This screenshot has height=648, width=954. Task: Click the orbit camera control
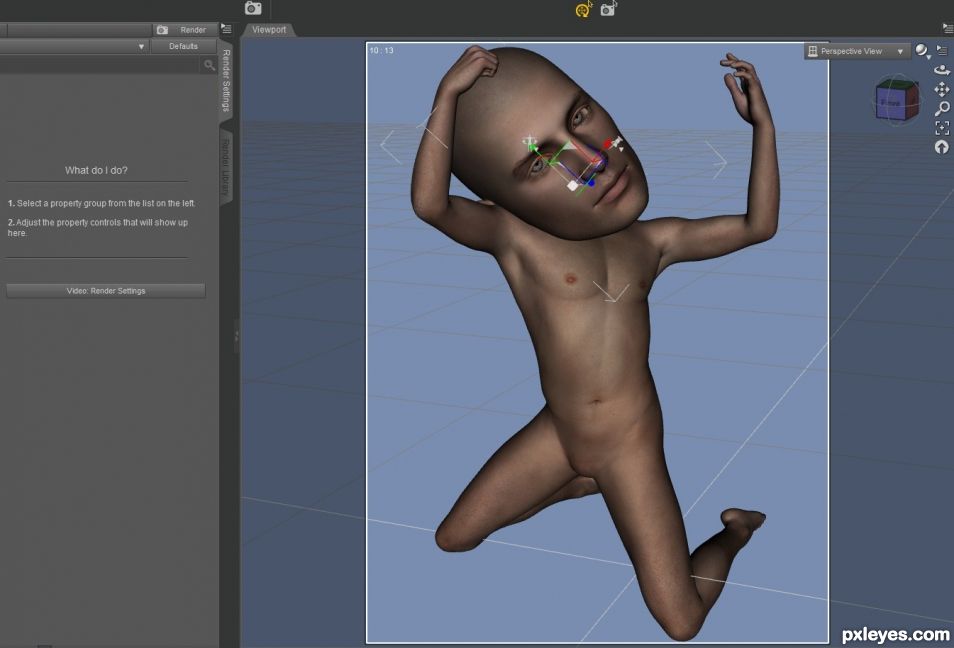(942, 71)
